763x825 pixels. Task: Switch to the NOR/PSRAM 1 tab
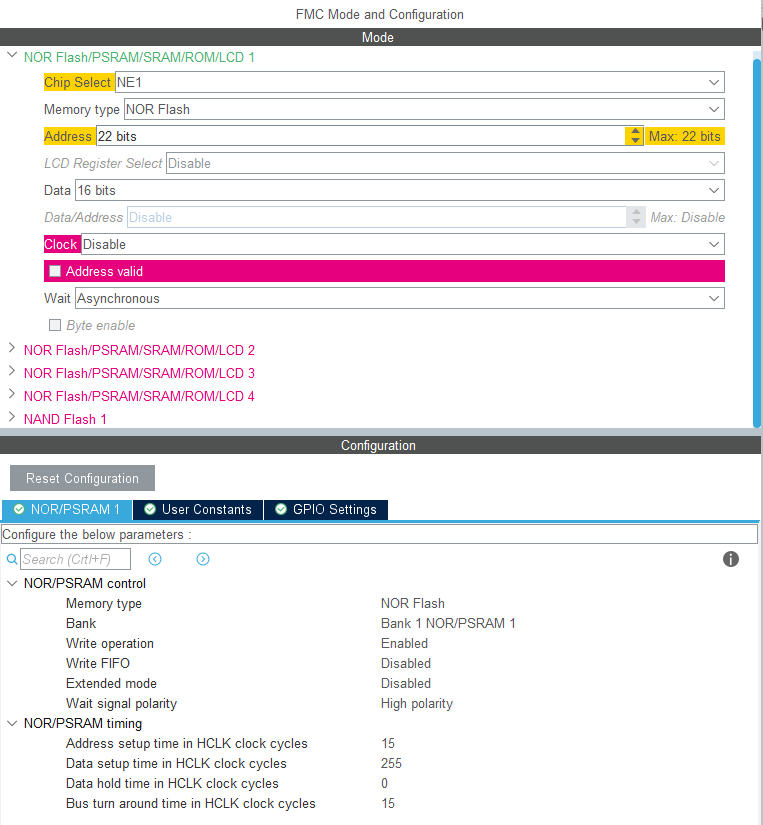67,509
